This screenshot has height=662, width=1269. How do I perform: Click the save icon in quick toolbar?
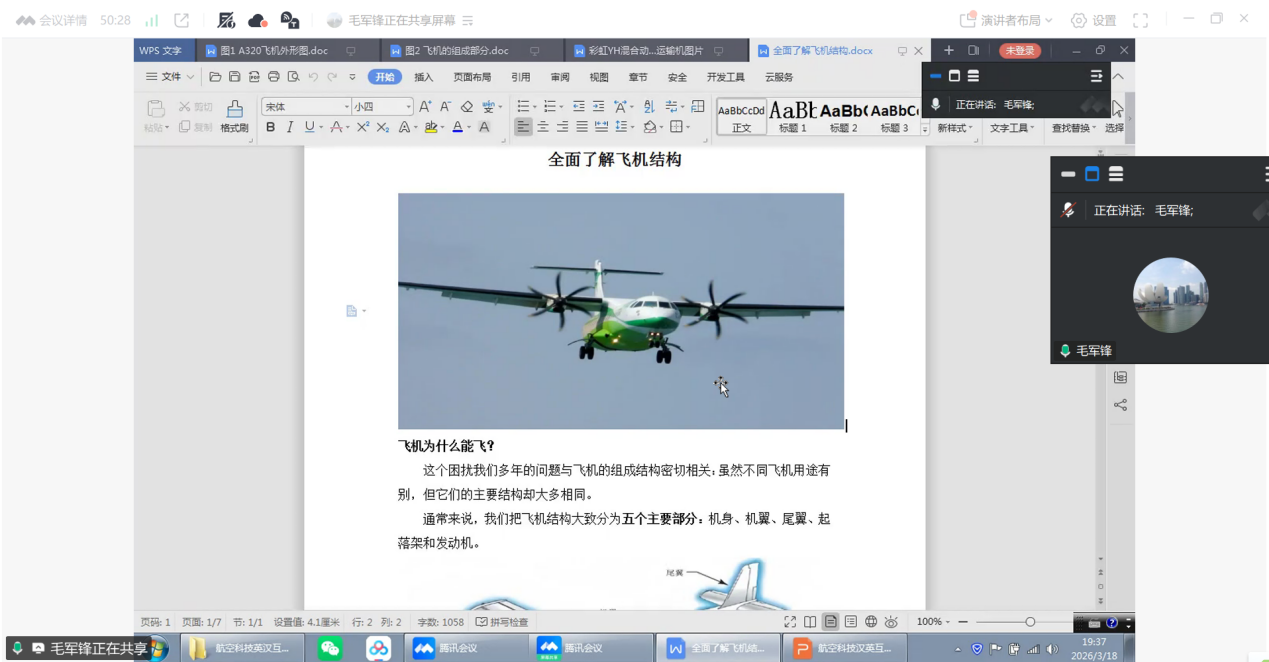pyautogui.click(x=234, y=77)
